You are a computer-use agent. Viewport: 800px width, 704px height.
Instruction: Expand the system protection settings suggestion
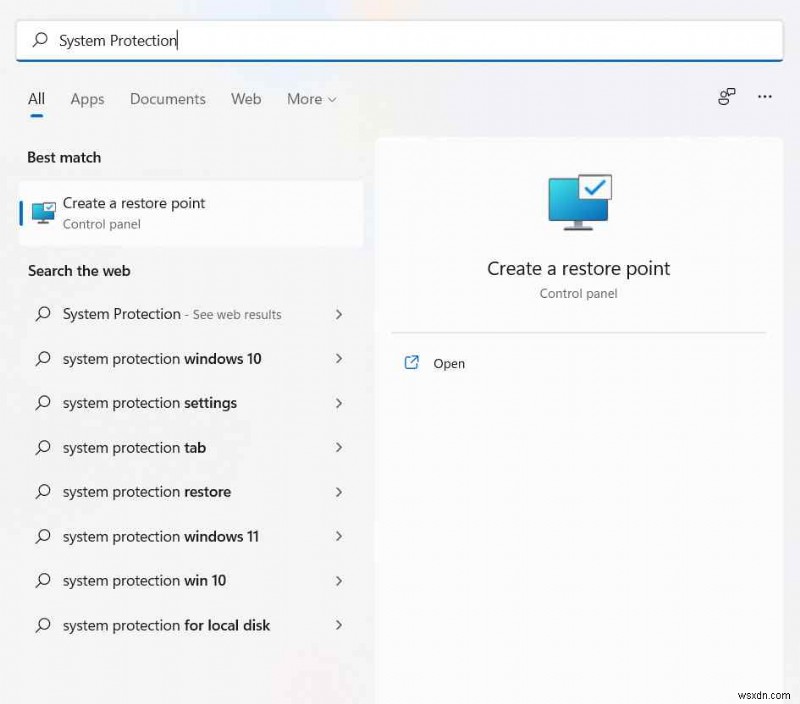pyautogui.click(x=338, y=403)
